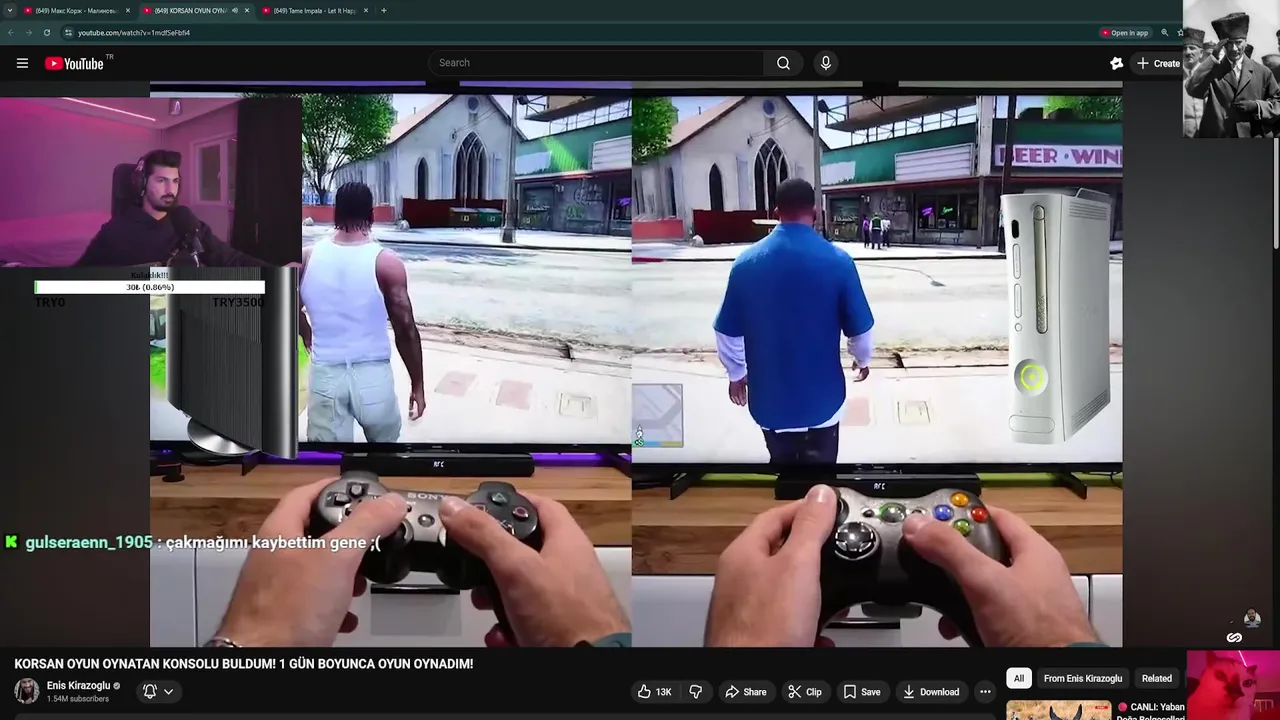The height and width of the screenshot is (720, 1280).
Task: Open the Enis Kirazoglu channel name link
Action: point(78,686)
